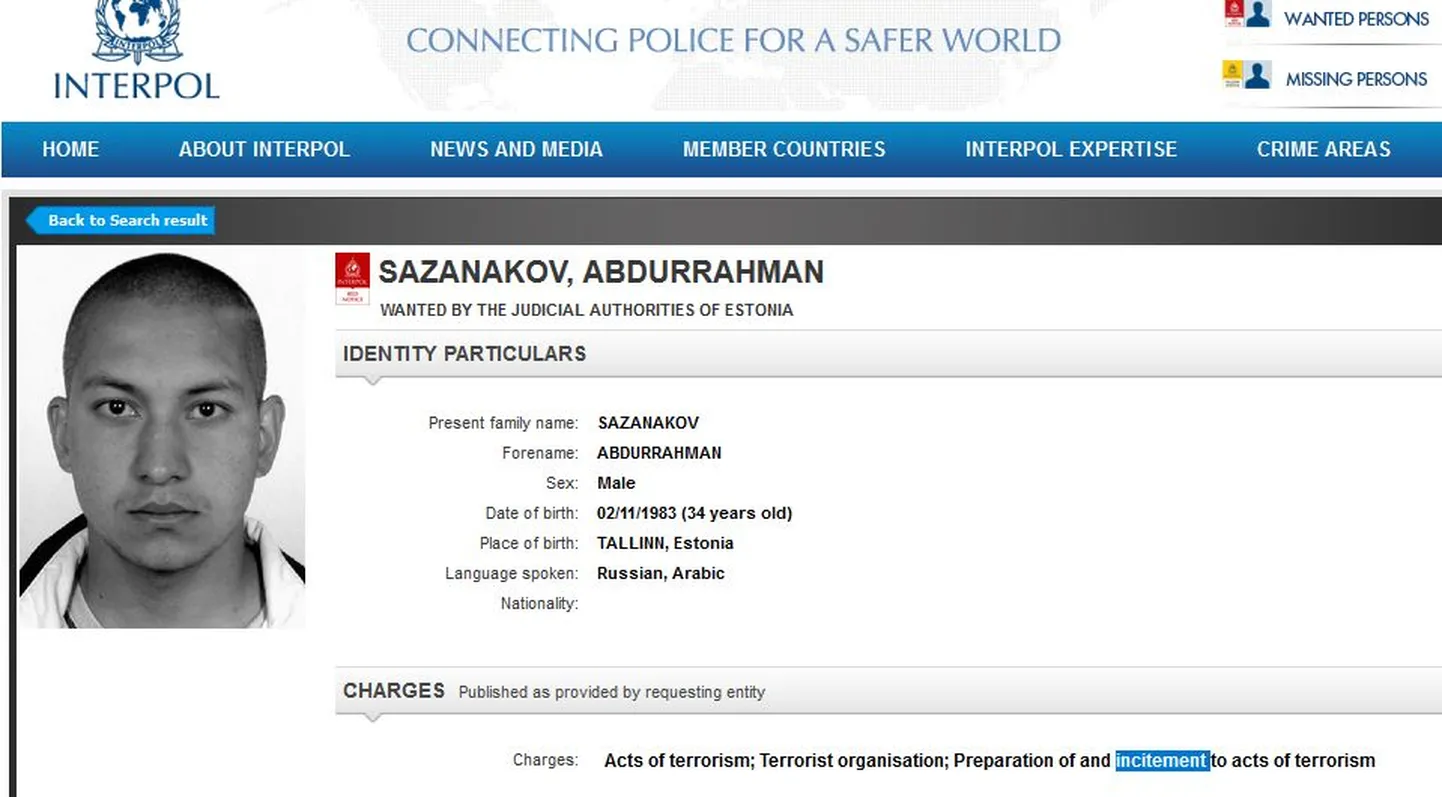Click the SAZANAKOV, ABDURRAHMAN name heading
Screen dimensions: 1442x797
point(601,272)
